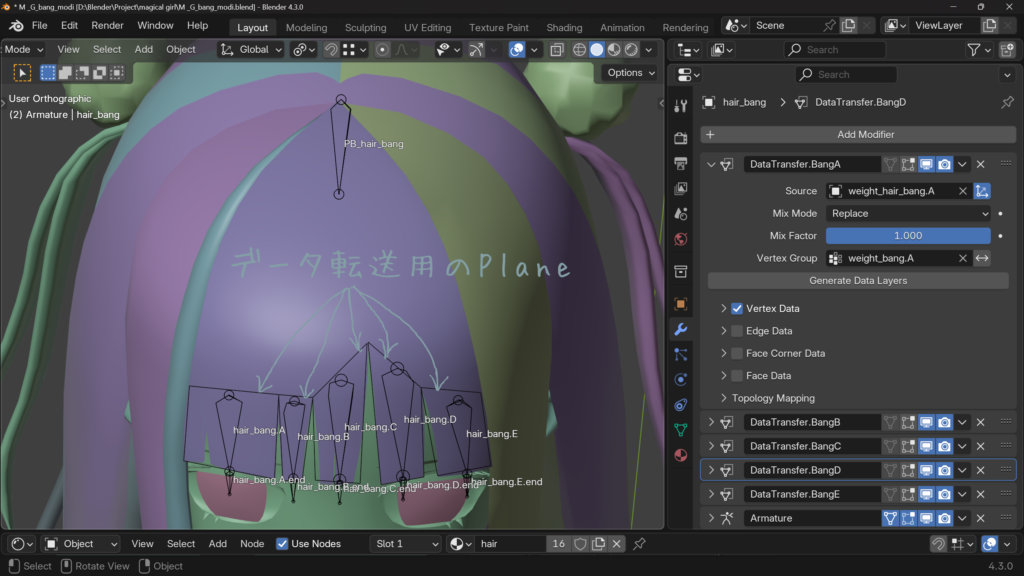Open the Physics properties tab
The image size is (1024, 576).
point(681,380)
